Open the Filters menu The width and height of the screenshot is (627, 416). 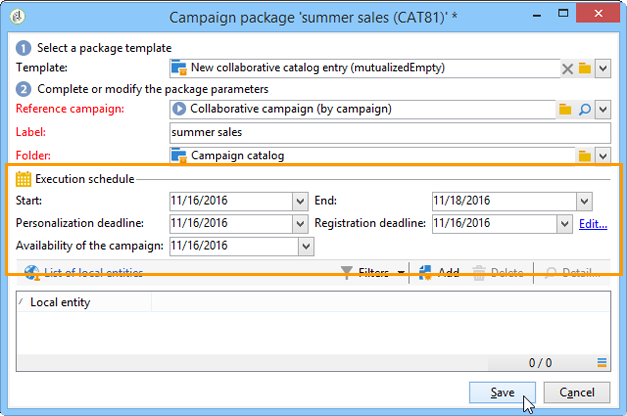pyautogui.click(x=373, y=272)
